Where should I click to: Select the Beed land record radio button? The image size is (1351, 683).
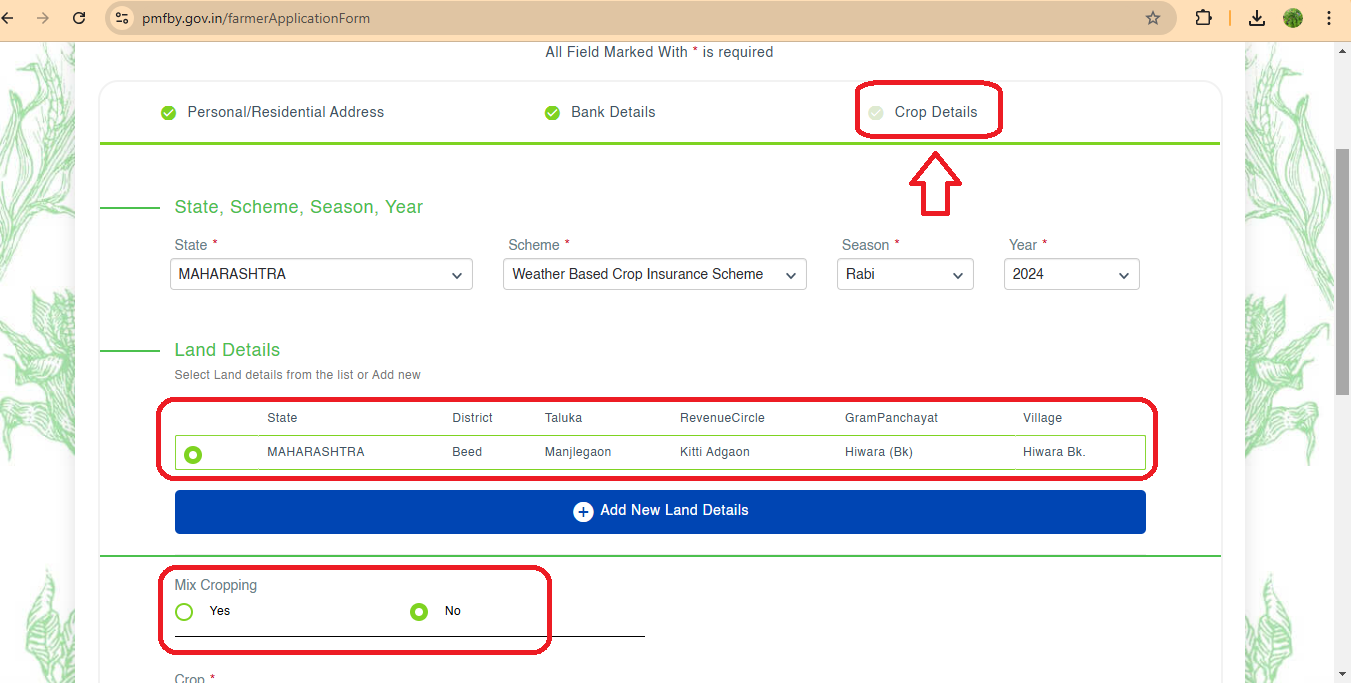[x=193, y=454]
